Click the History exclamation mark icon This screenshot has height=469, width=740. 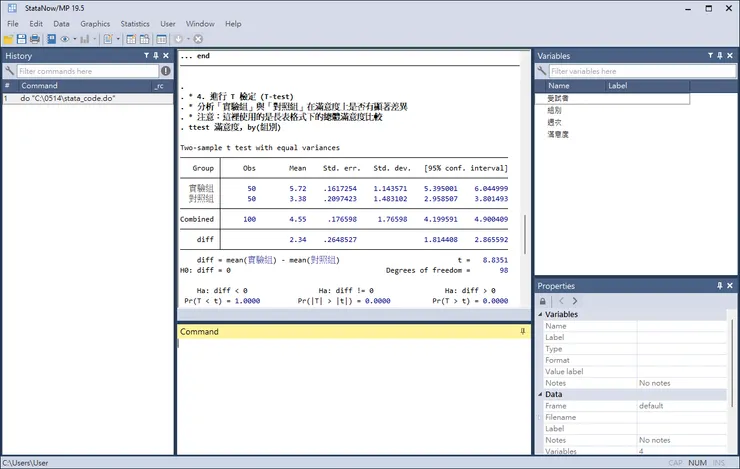tap(166, 71)
